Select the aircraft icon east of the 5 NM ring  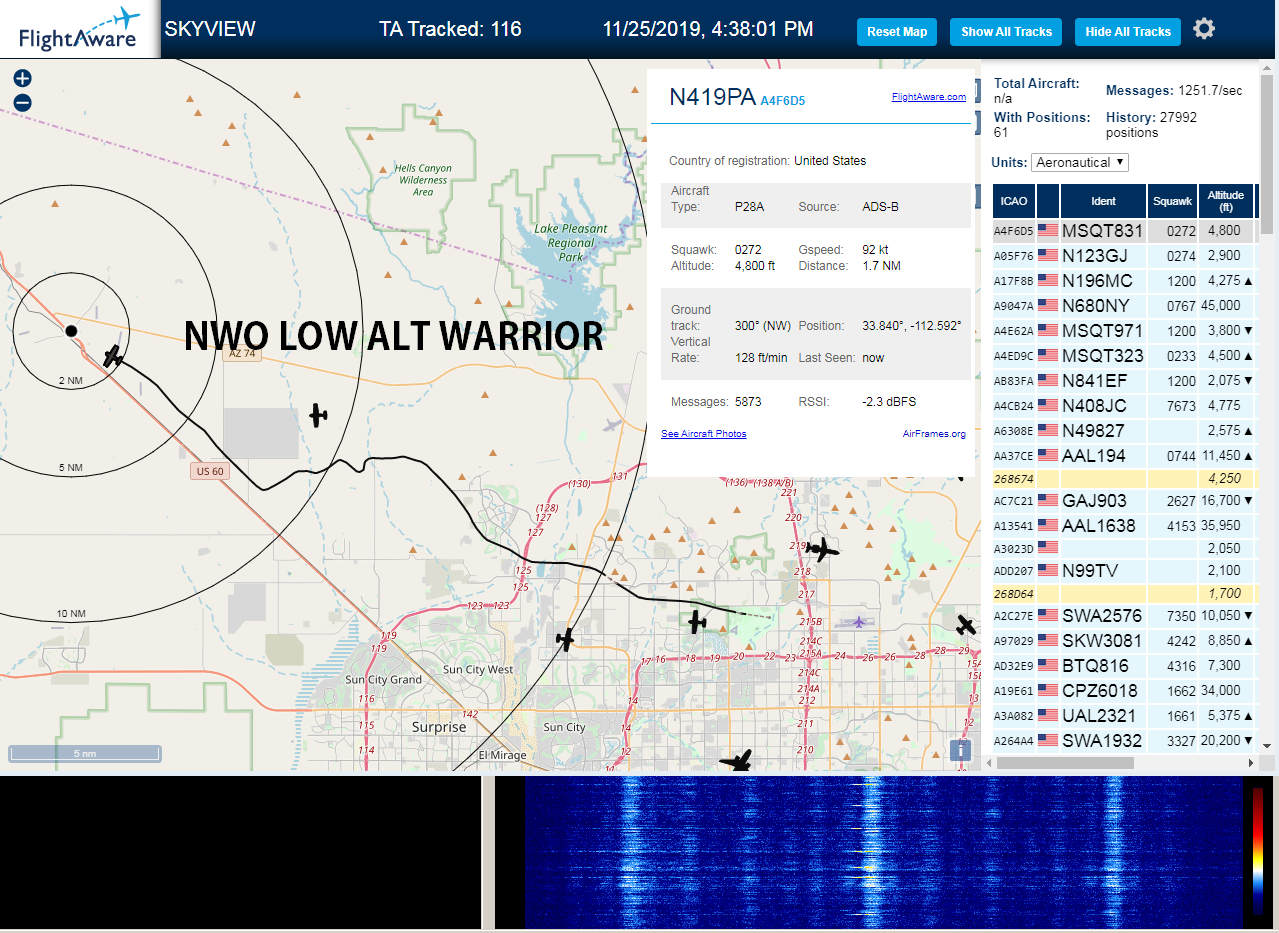click(318, 414)
